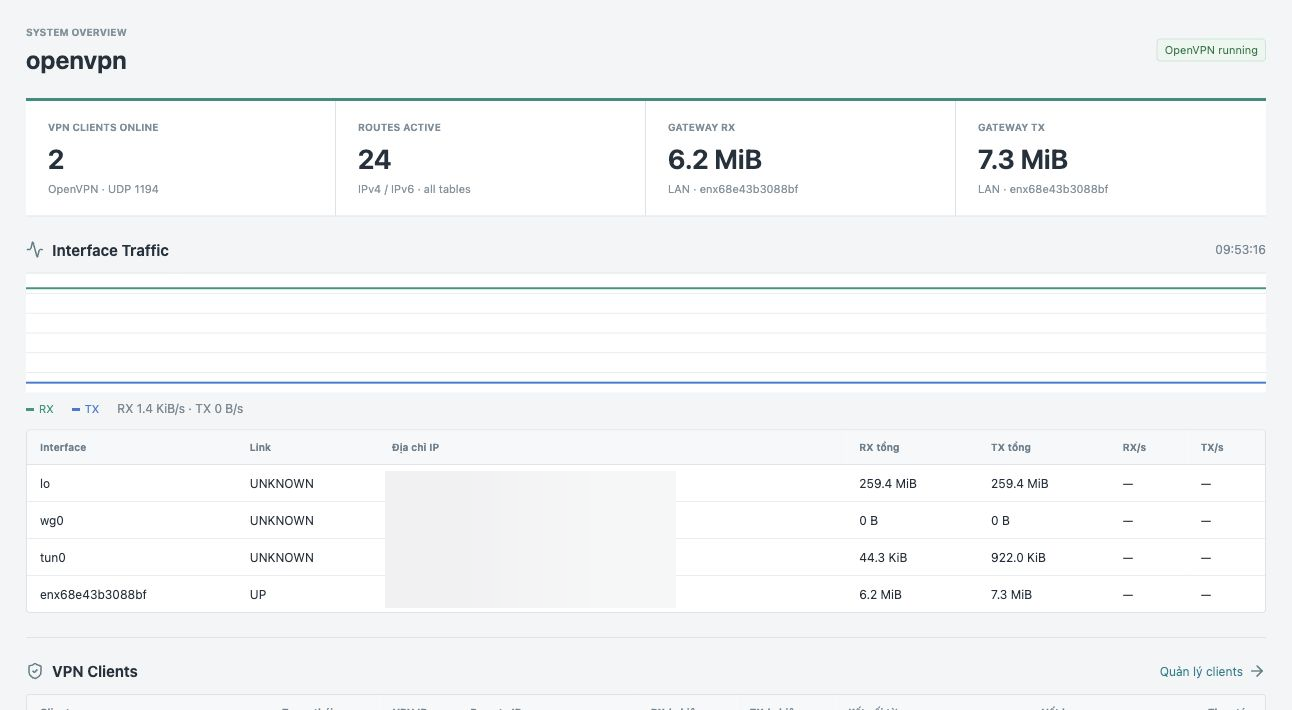Click the Interface column header
Viewport: 1292px width, 710px height.
pos(63,447)
